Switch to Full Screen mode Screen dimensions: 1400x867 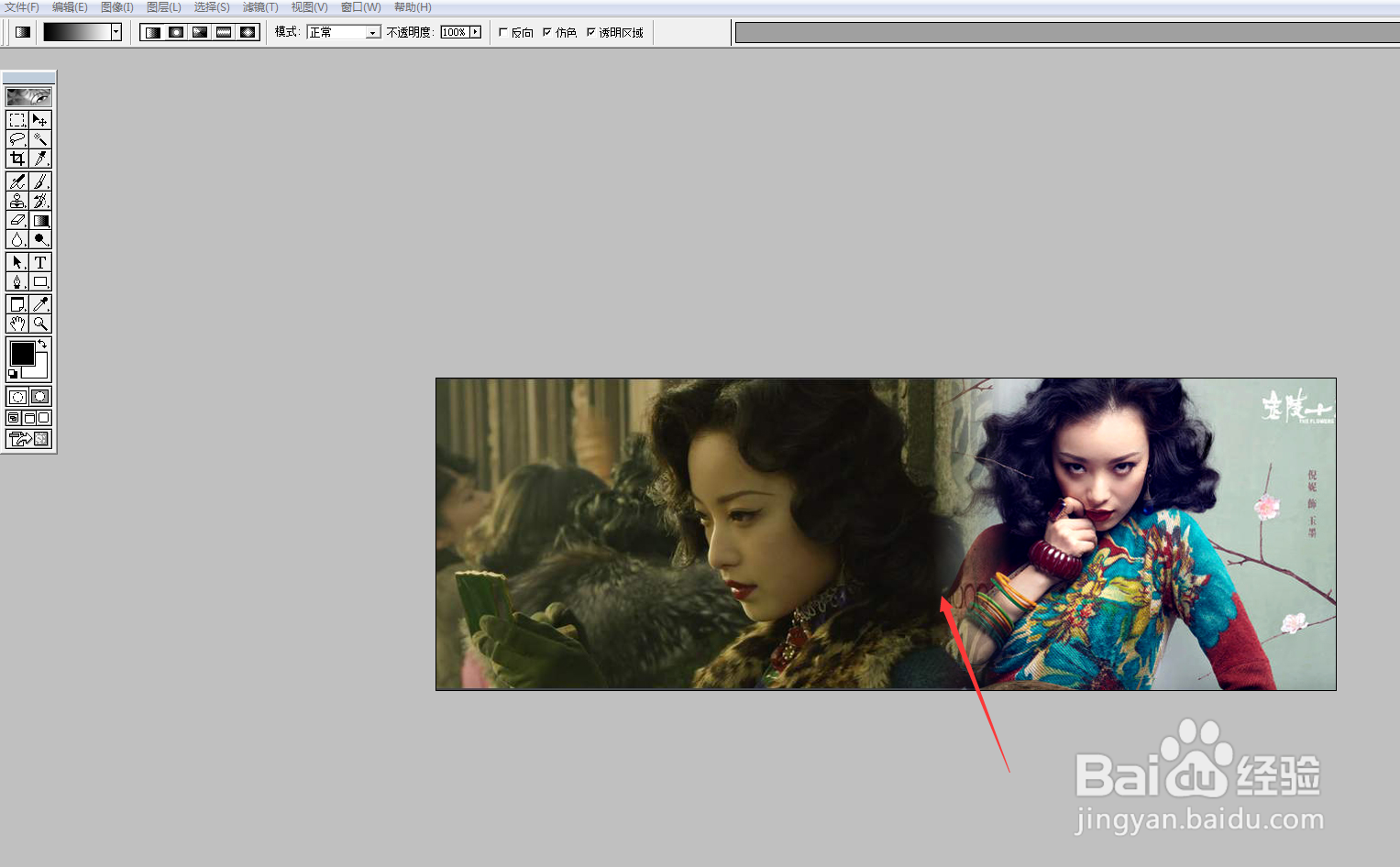pos(44,418)
